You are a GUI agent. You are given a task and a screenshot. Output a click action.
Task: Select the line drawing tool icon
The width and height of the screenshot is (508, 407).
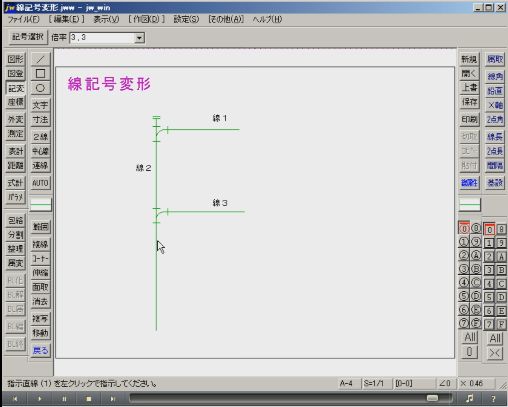pos(40,59)
